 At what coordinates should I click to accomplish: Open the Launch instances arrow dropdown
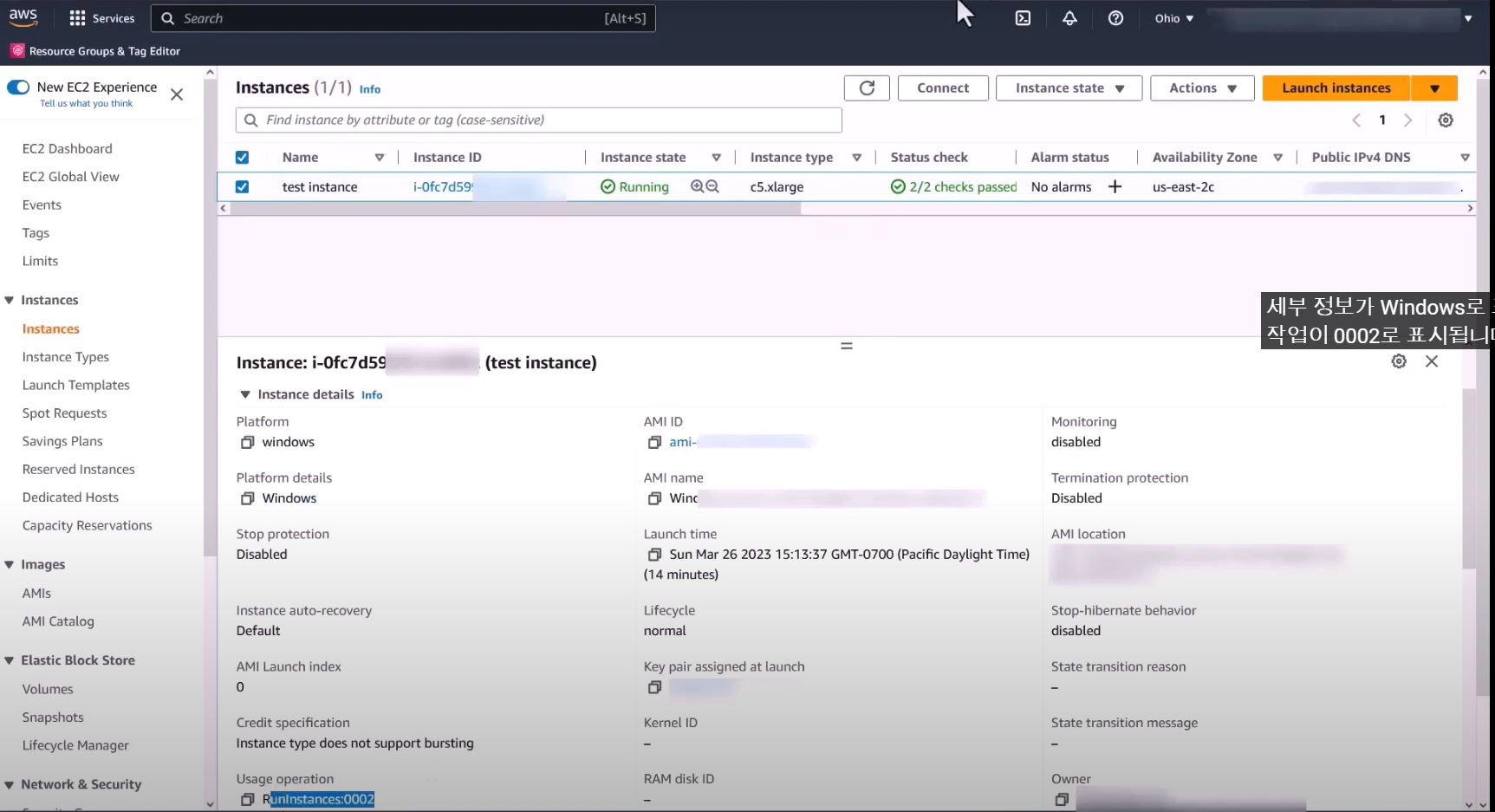click(x=1434, y=88)
